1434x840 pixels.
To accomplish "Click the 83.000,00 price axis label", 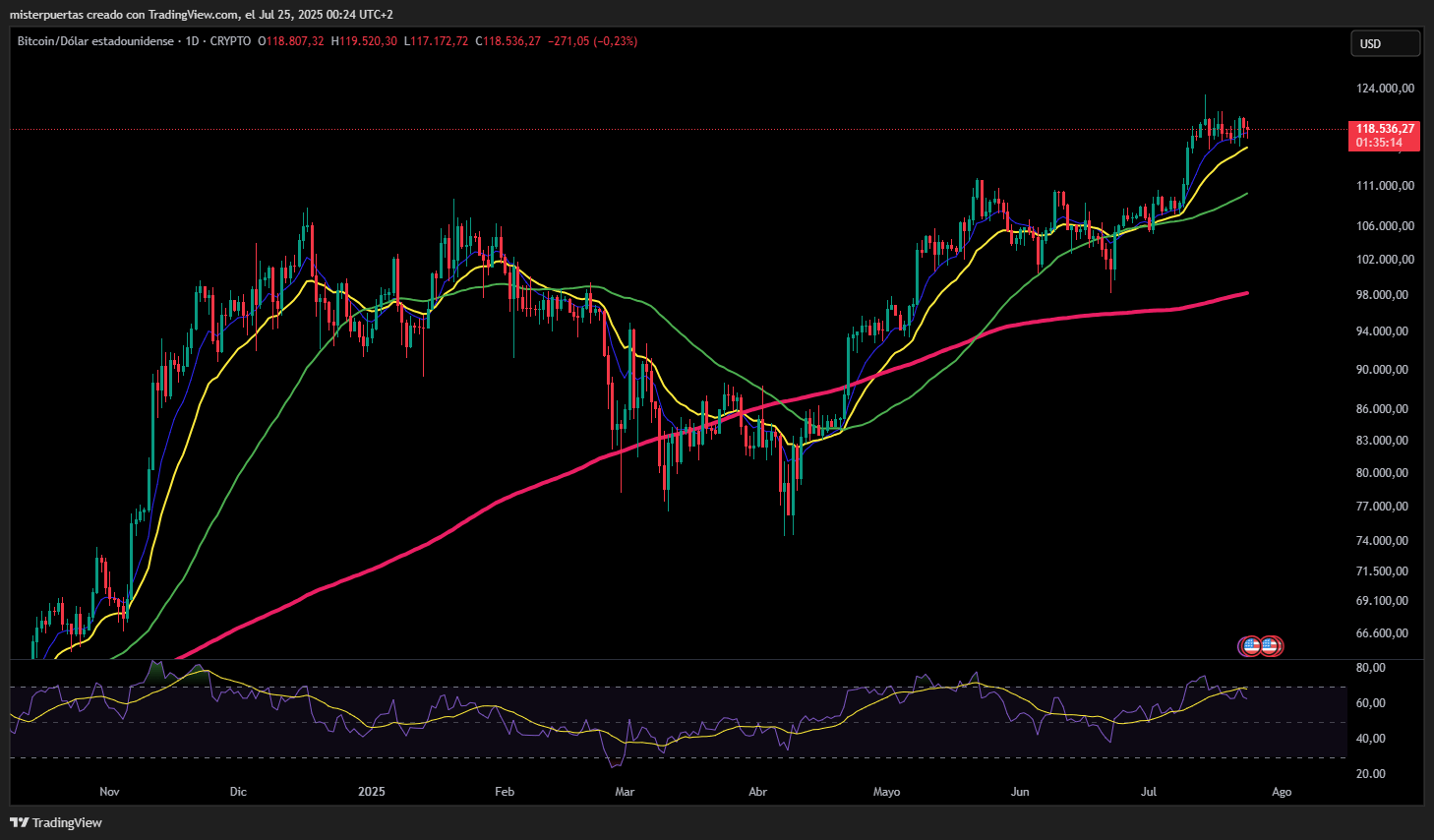I will [1382, 441].
